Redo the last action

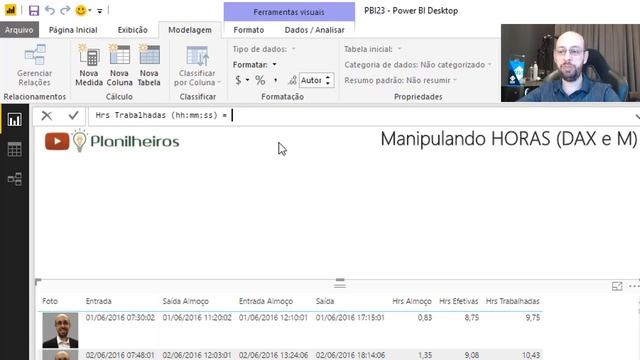point(65,10)
